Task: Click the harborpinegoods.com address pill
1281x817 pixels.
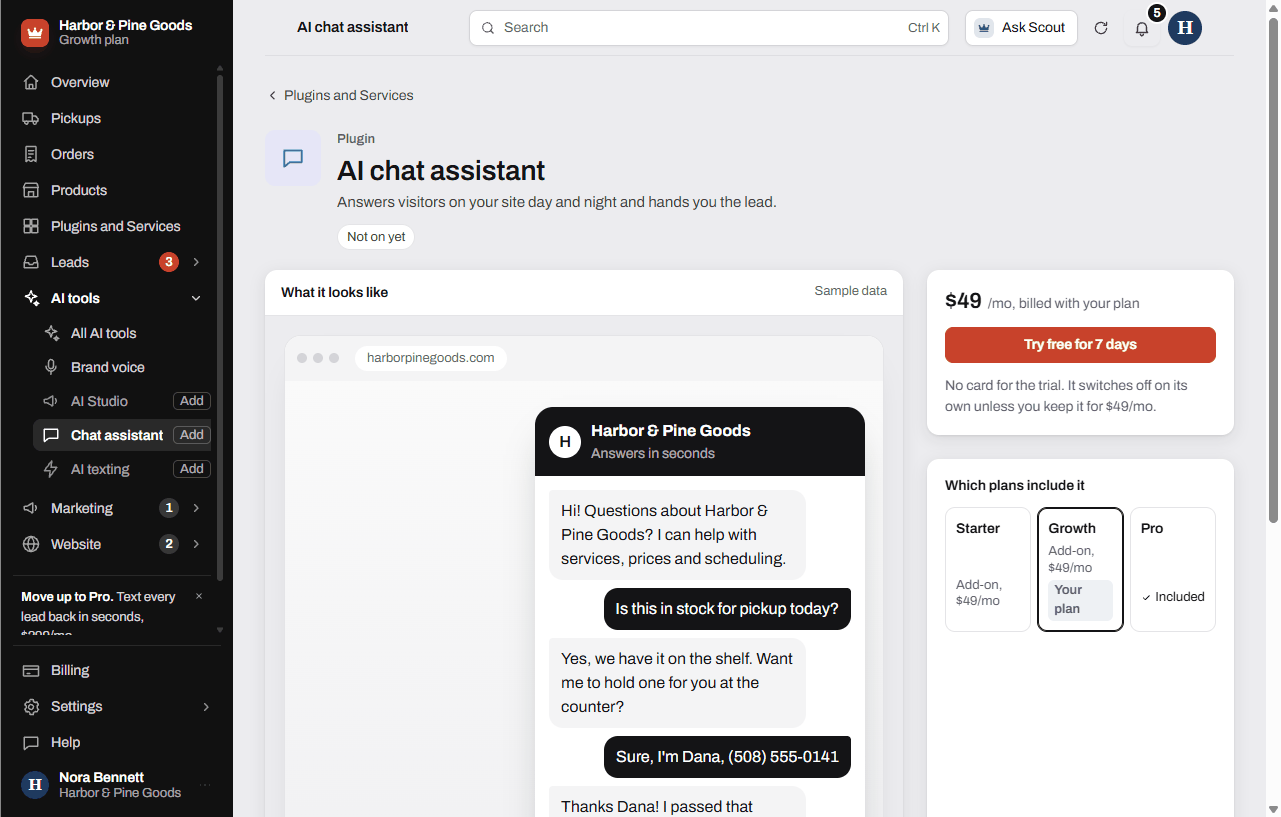Action: 431,358
